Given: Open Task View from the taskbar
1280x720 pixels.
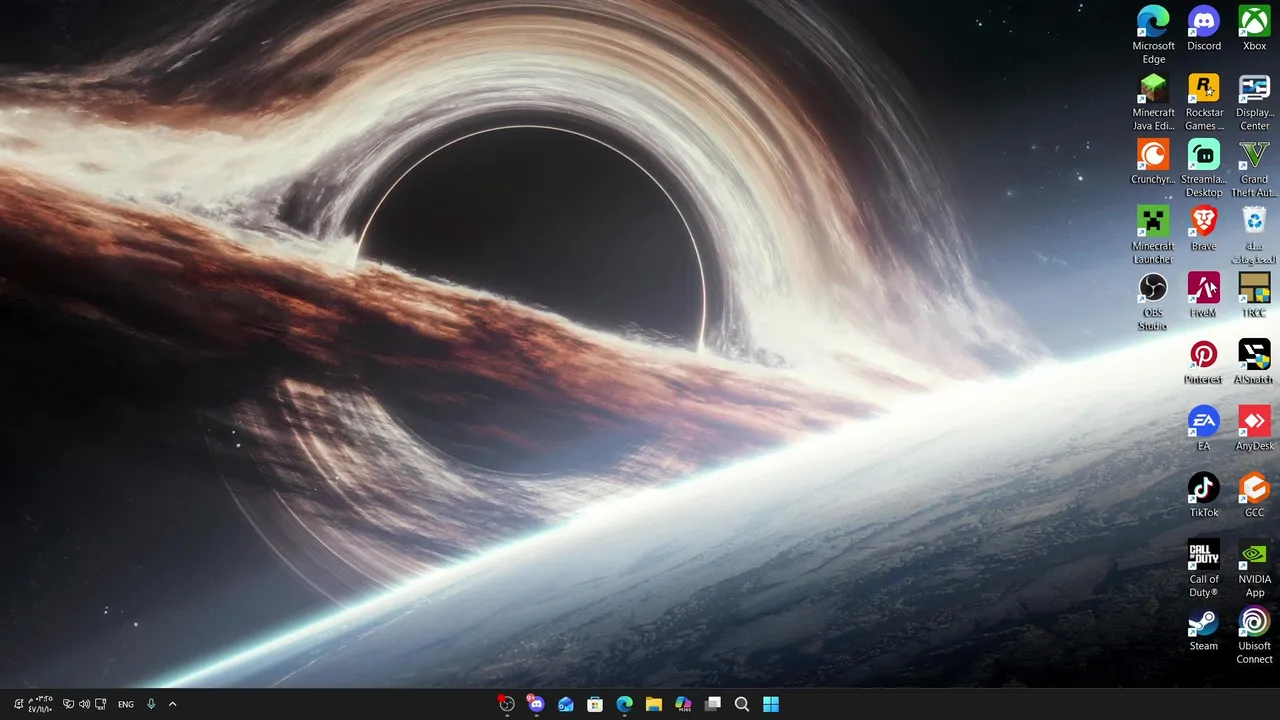Looking at the screenshot, I should (713, 704).
